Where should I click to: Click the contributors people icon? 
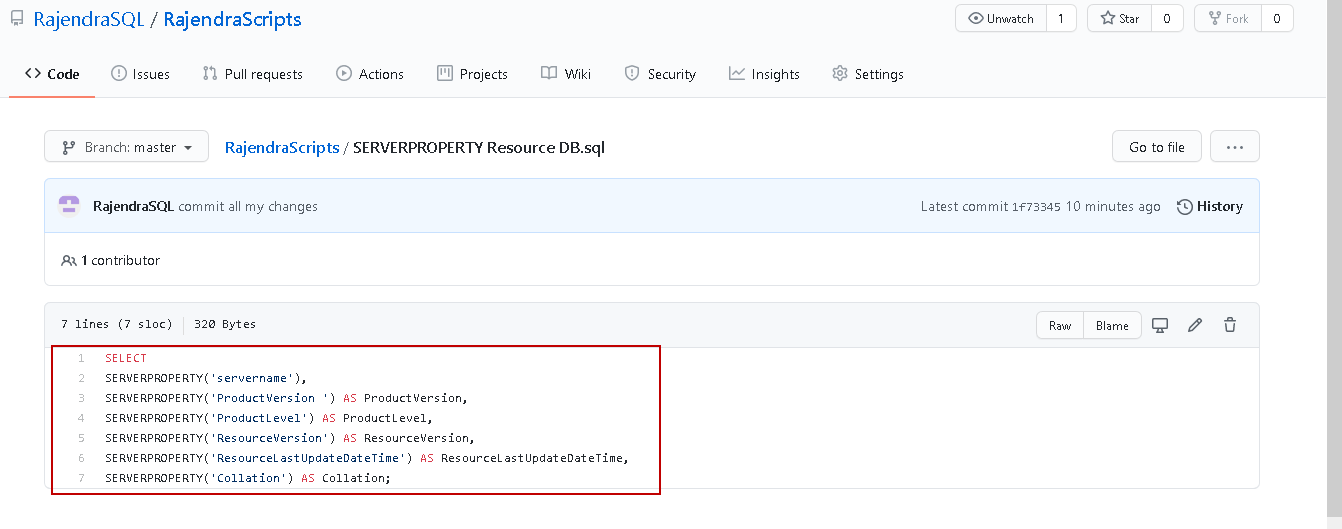(x=69, y=260)
